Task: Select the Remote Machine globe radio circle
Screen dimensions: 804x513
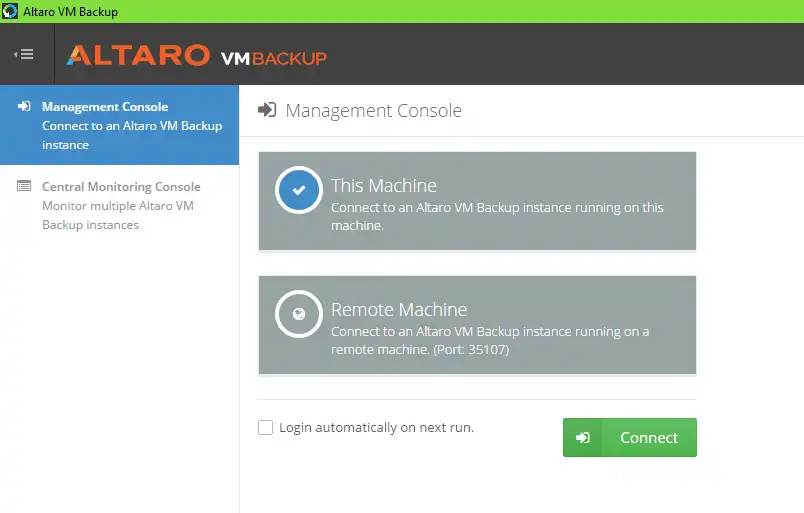Action: coord(299,314)
